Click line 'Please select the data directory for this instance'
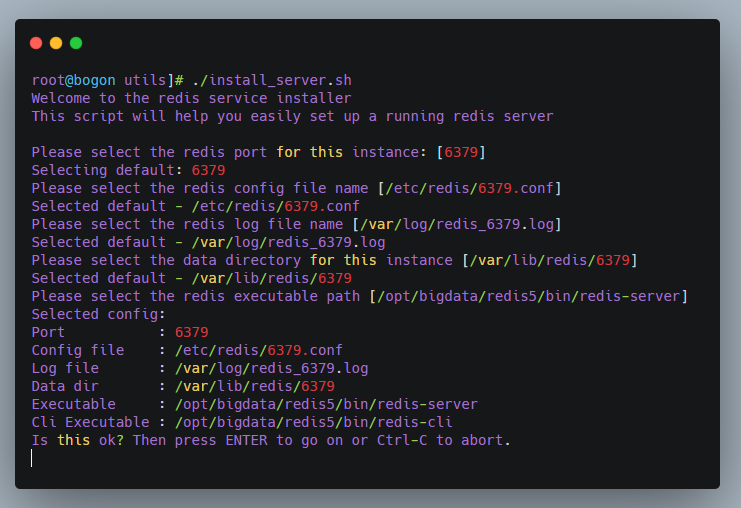The height and width of the screenshot is (508, 741). click(x=335, y=260)
